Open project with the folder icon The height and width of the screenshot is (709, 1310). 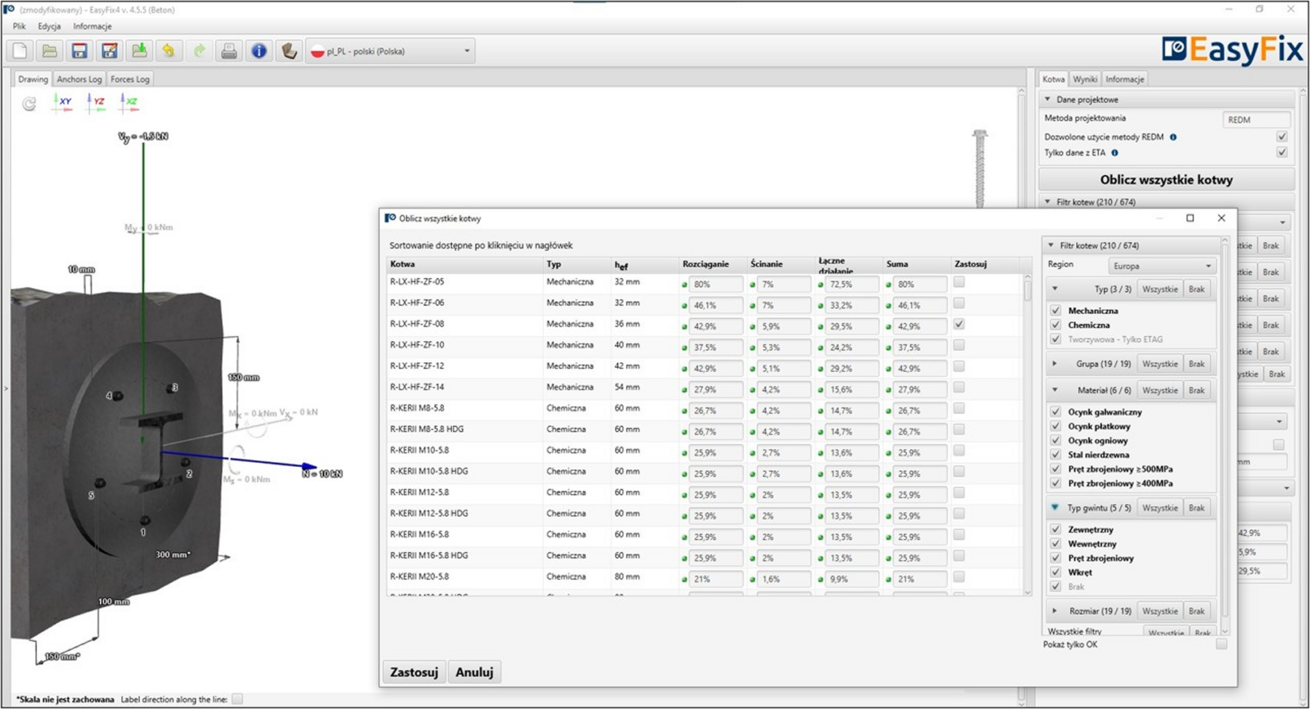click(49, 51)
